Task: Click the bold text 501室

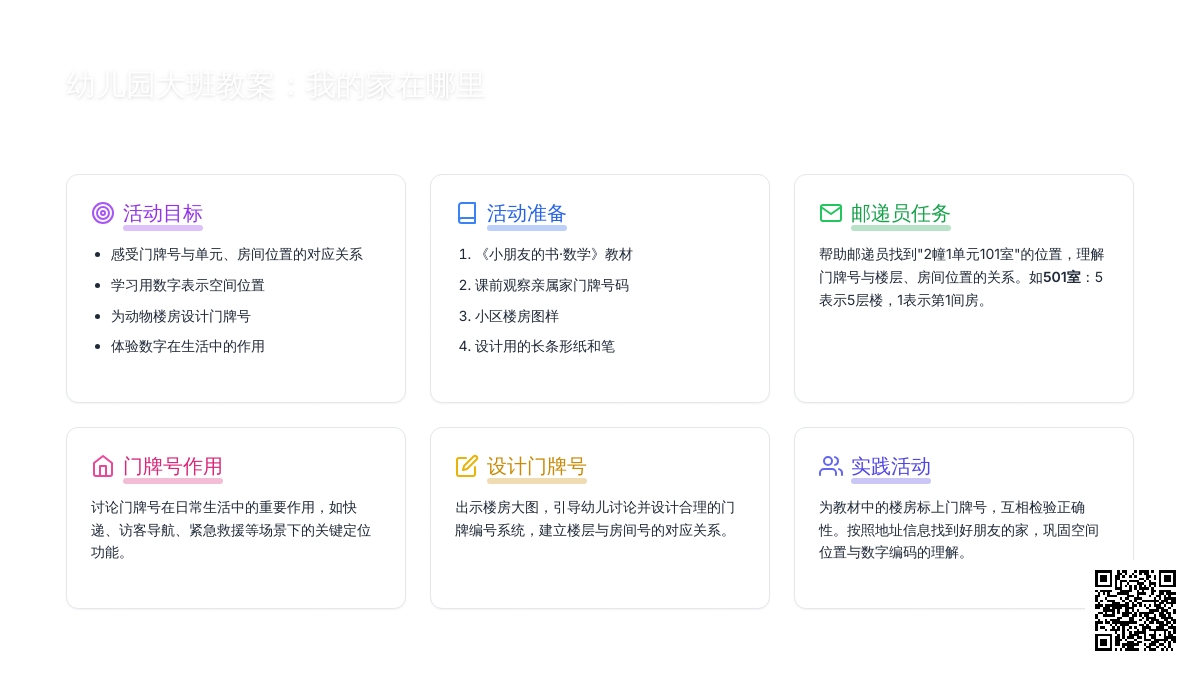Action: click(1062, 277)
